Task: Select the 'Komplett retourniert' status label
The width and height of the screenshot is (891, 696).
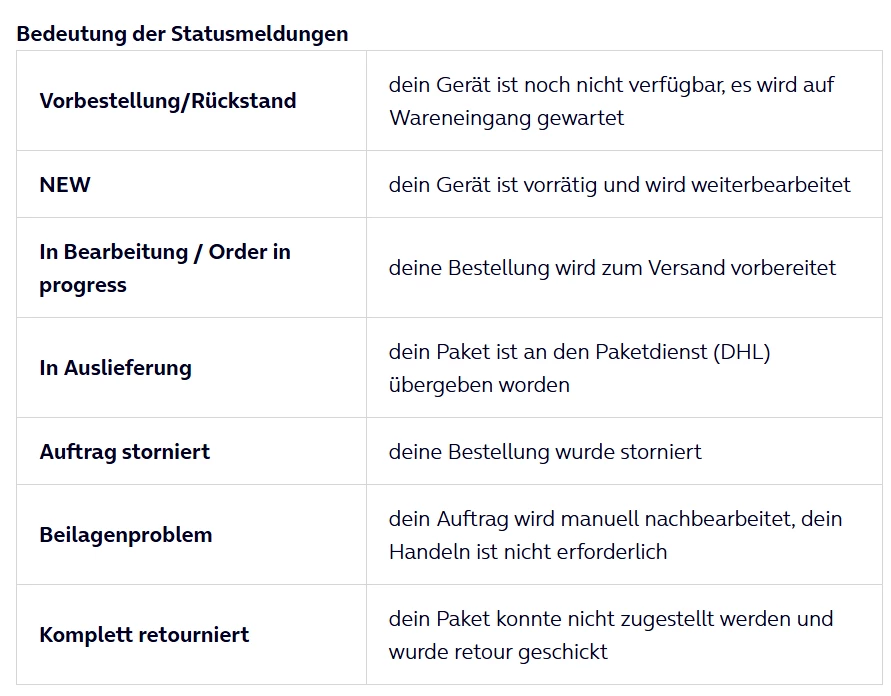Action: coord(144,635)
